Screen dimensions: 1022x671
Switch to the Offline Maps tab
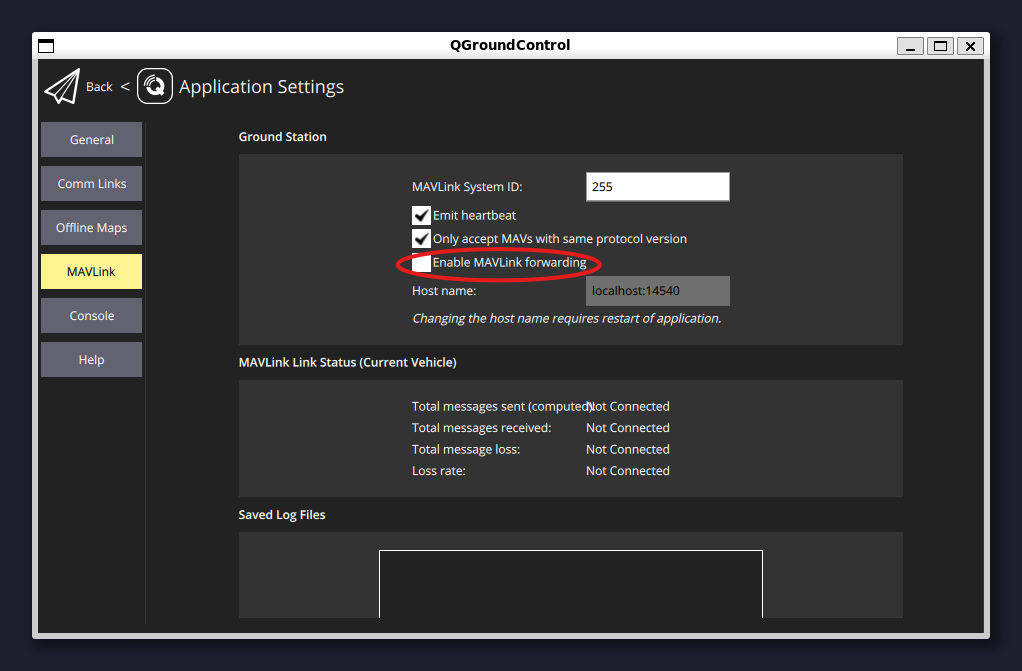[x=91, y=228]
